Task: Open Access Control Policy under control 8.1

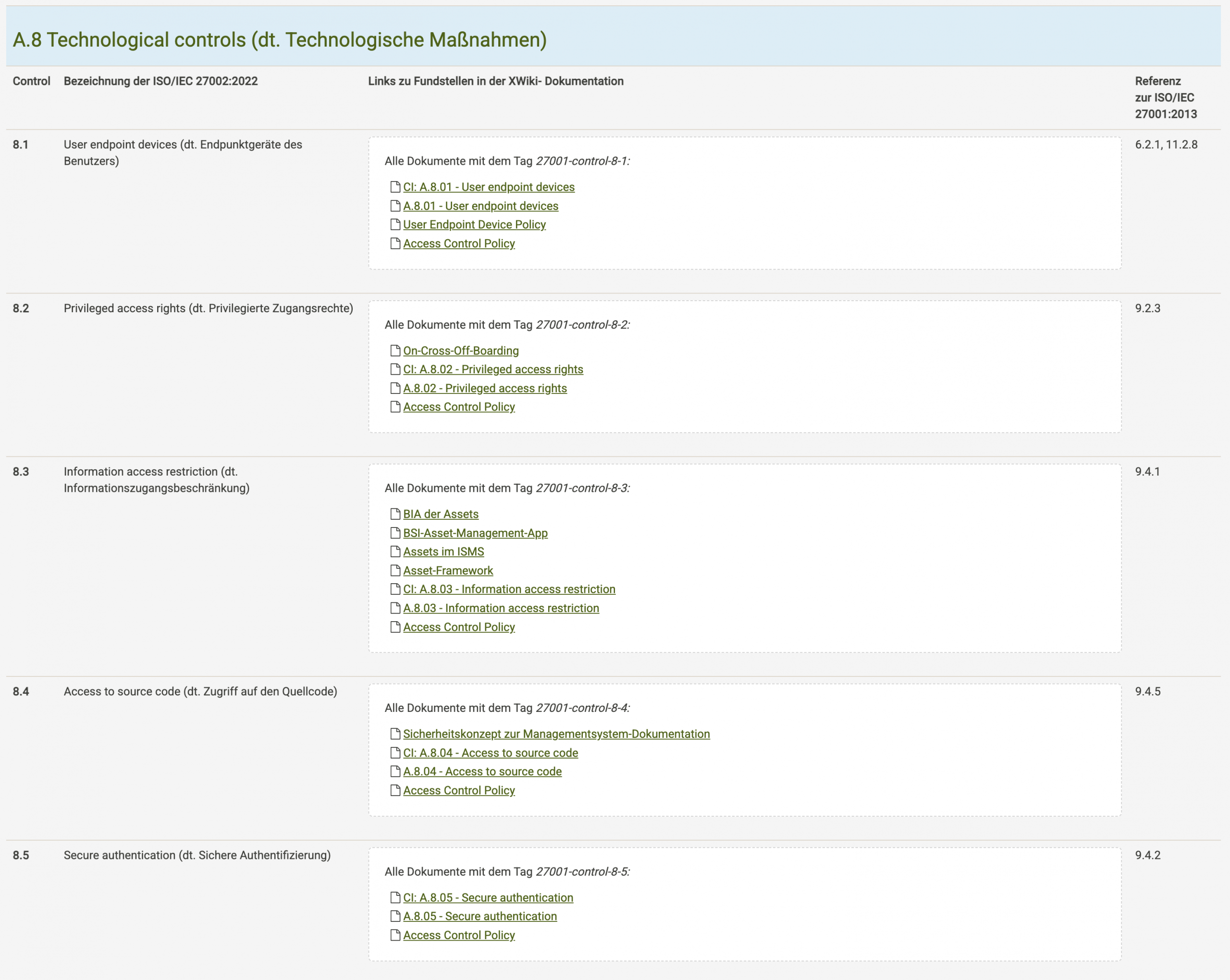Action: (x=459, y=244)
